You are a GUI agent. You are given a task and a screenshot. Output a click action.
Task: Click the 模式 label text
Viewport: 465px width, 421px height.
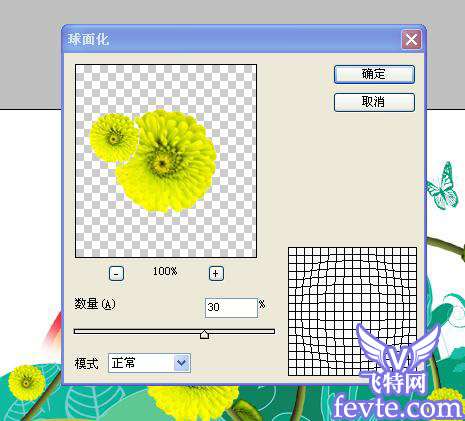[86, 363]
